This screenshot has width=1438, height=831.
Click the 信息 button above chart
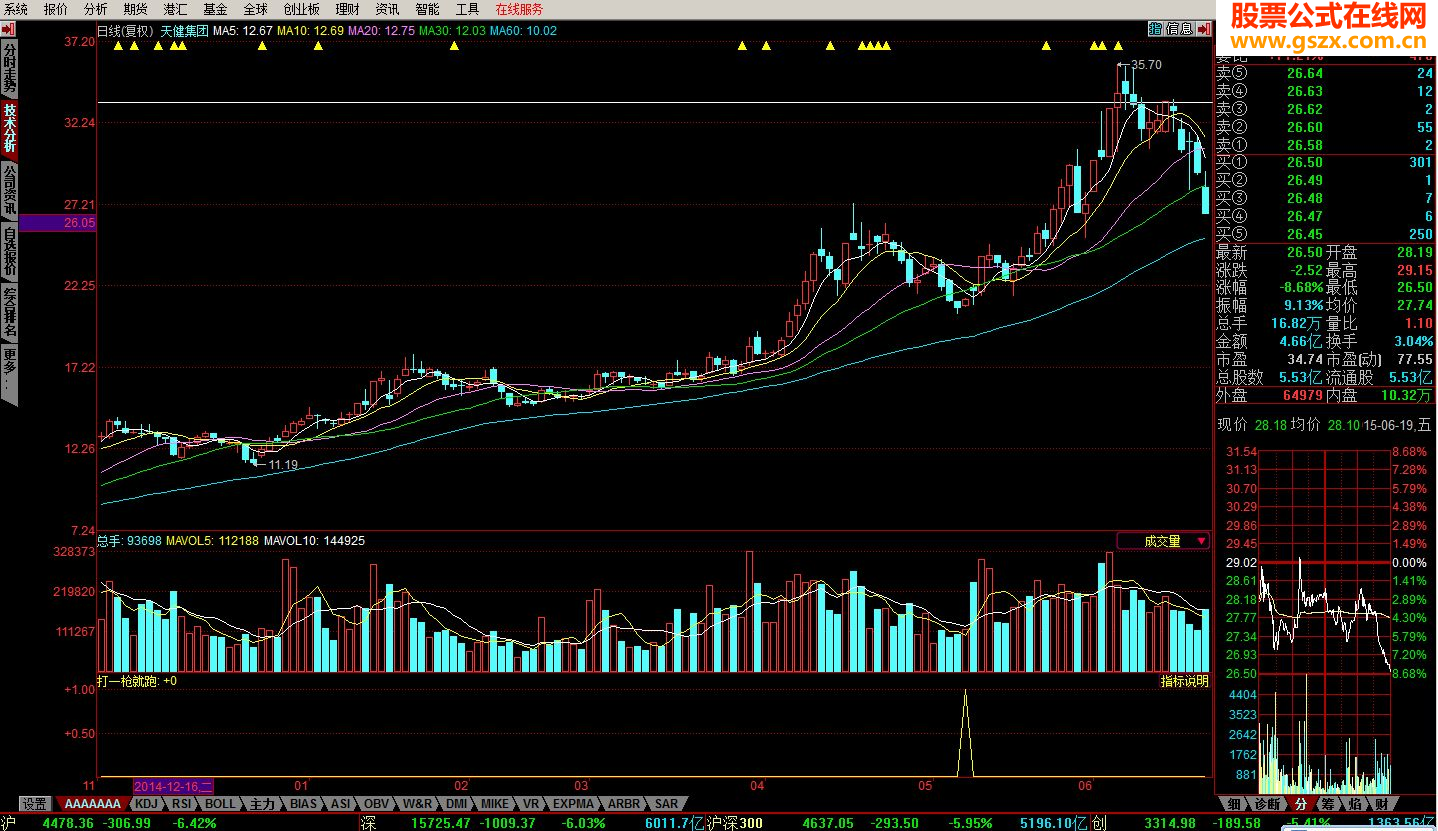pyautogui.click(x=1179, y=29)
